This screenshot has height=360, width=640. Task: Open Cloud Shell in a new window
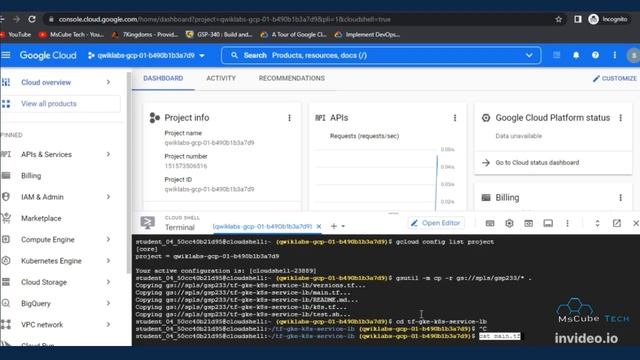[x=617, y=223]
